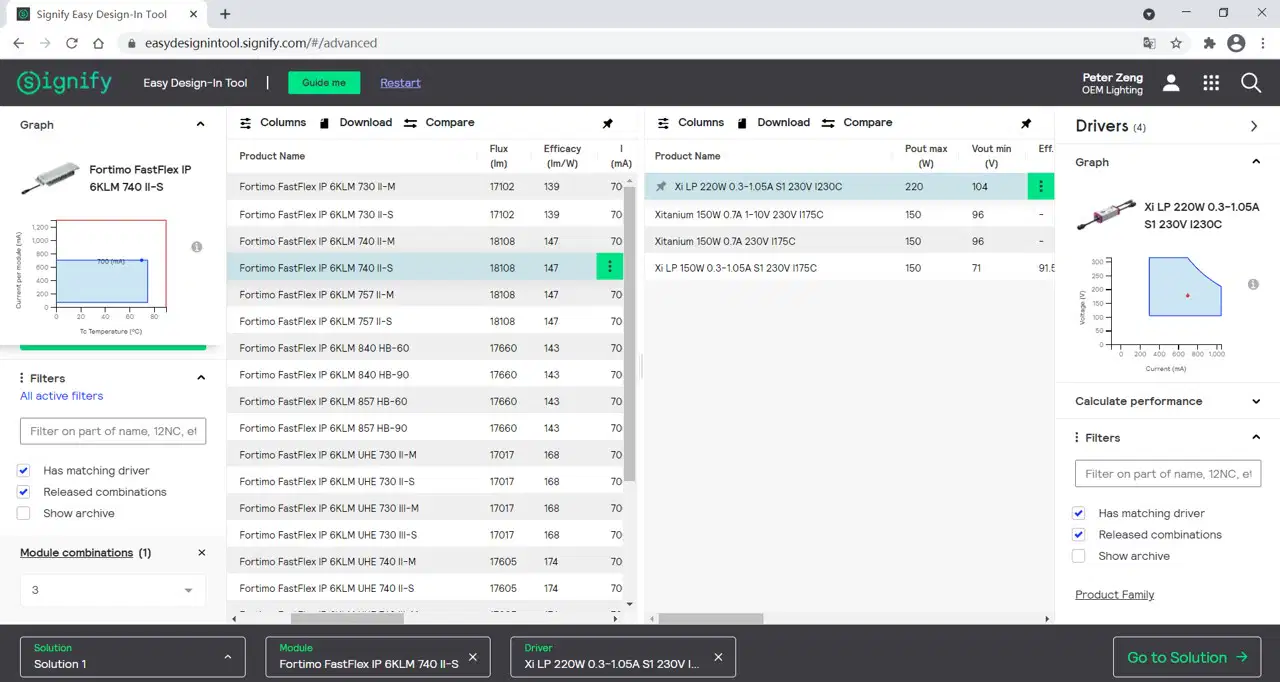Viewport: 1280px width, 682px height.
Task: Toggle left Released combinations checkbox
Action: tap(23, 492)
